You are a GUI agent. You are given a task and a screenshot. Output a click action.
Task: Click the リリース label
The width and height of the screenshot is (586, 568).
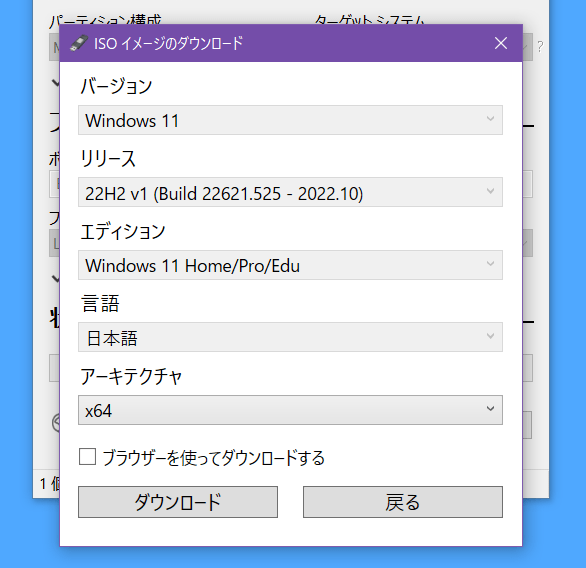click(x=108, y=158)
